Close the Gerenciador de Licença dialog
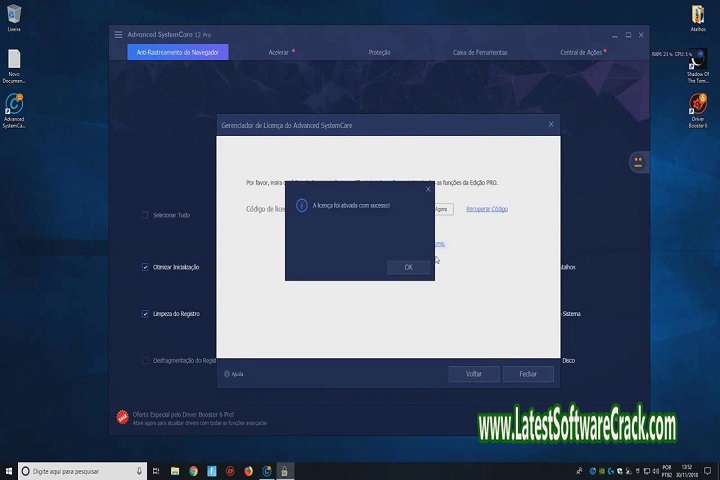Viewport: 720px width, 480px height. (x=551, y=124)
